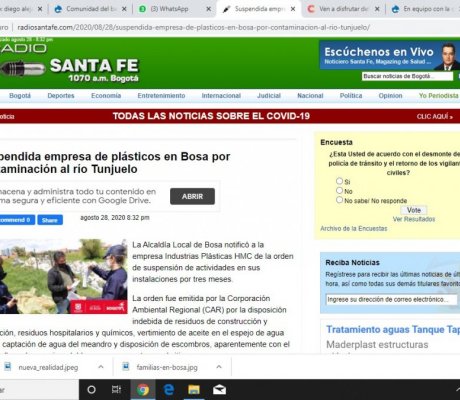Open the article photo thumbnail

63,276
